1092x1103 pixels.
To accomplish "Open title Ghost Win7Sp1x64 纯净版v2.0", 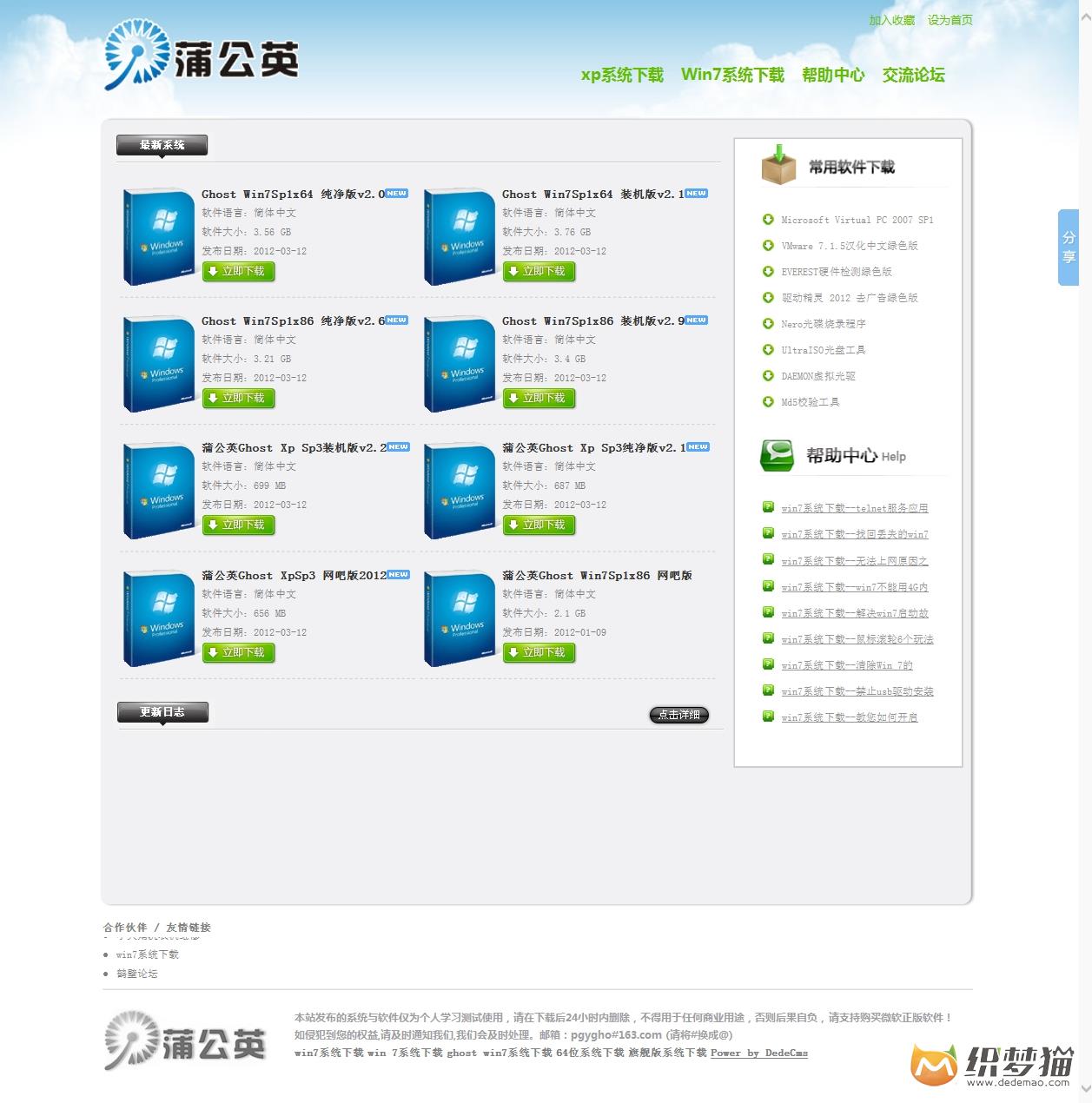I will 293,195.
